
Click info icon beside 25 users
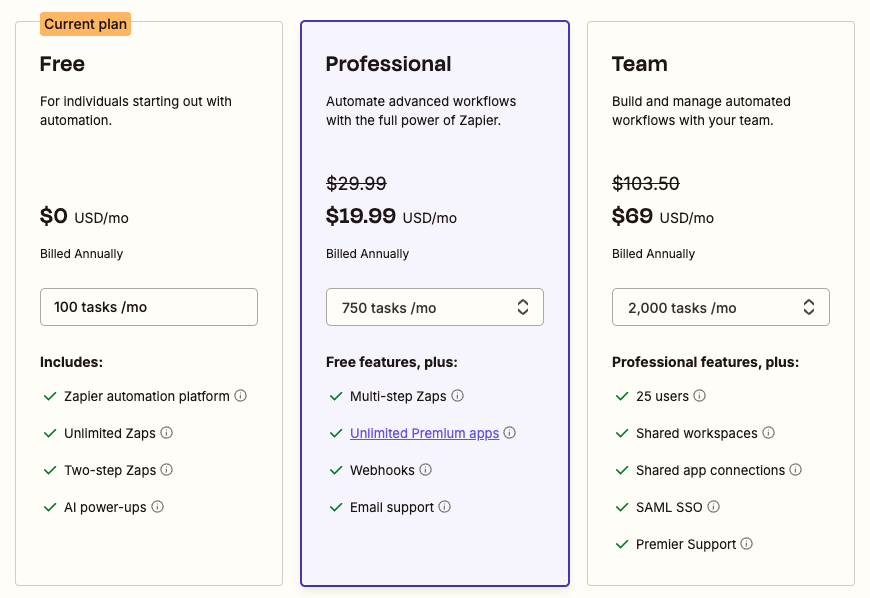click(700, 396)
